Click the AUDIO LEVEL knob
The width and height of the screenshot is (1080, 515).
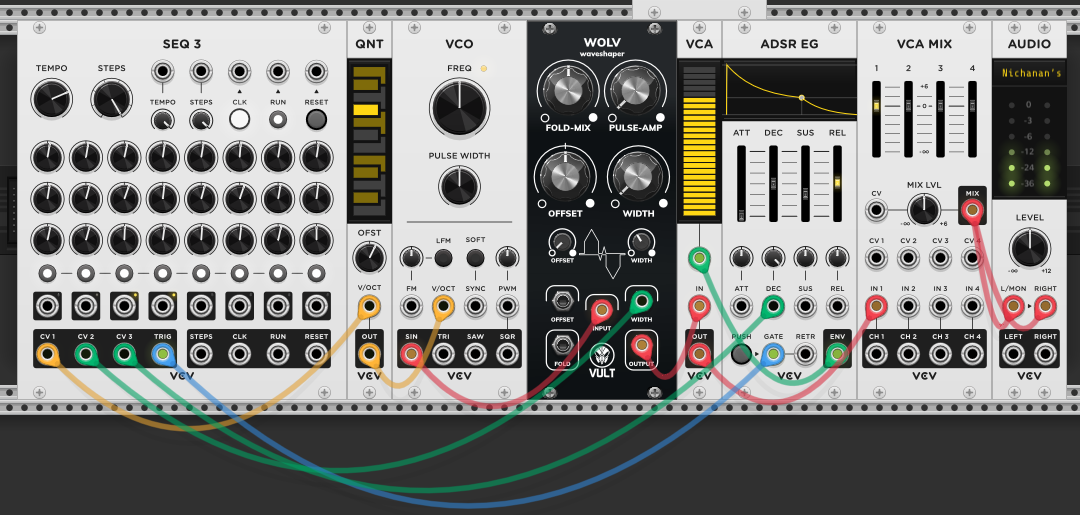[x=1030, y=249]
